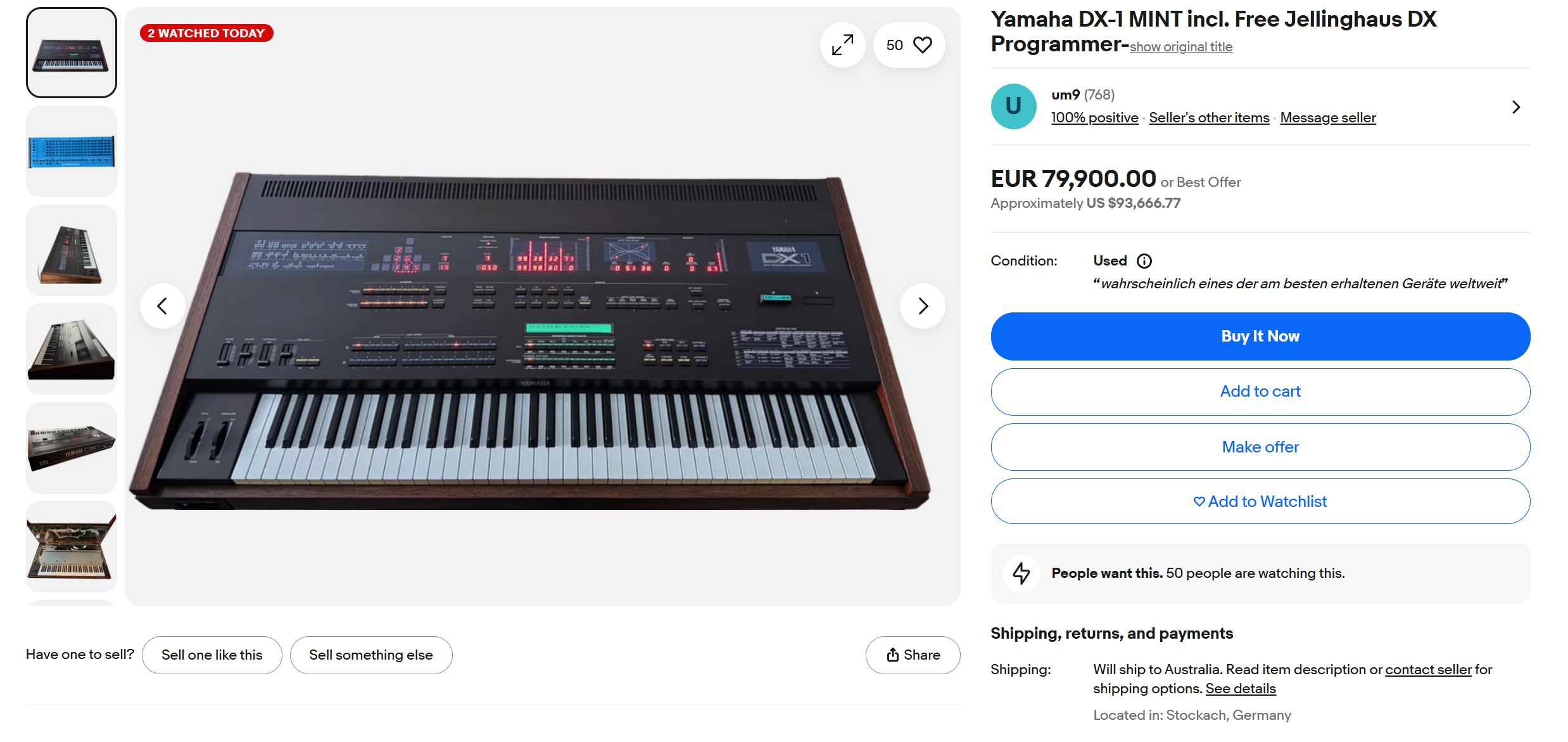The image size is (1568, 742).
Task: Toggle the heart watch icon showing 50
Action: click(909, 45)
